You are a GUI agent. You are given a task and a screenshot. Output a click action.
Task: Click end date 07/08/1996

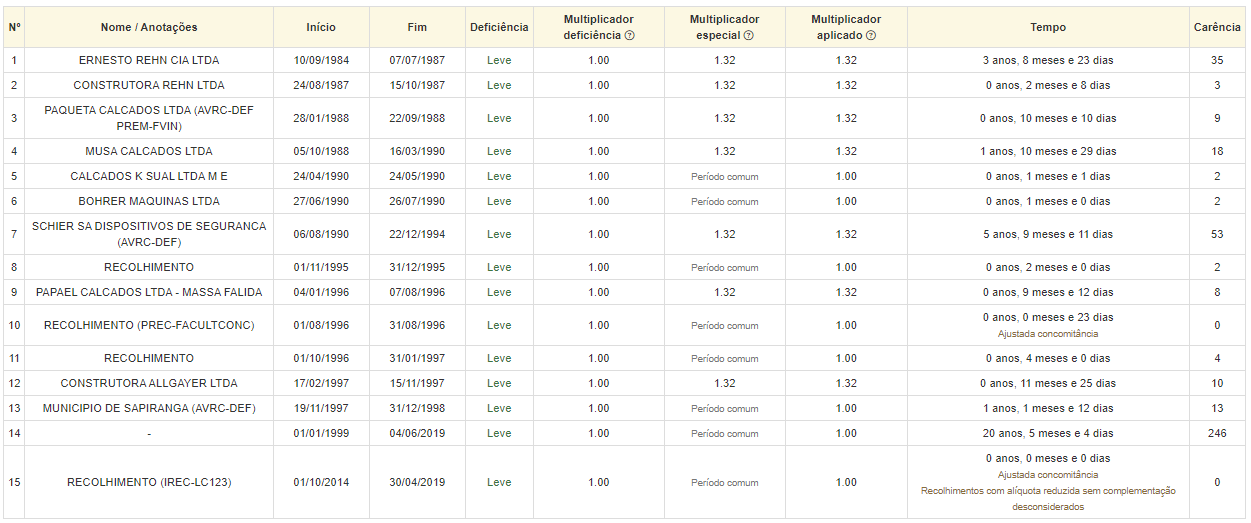point(417,292)
